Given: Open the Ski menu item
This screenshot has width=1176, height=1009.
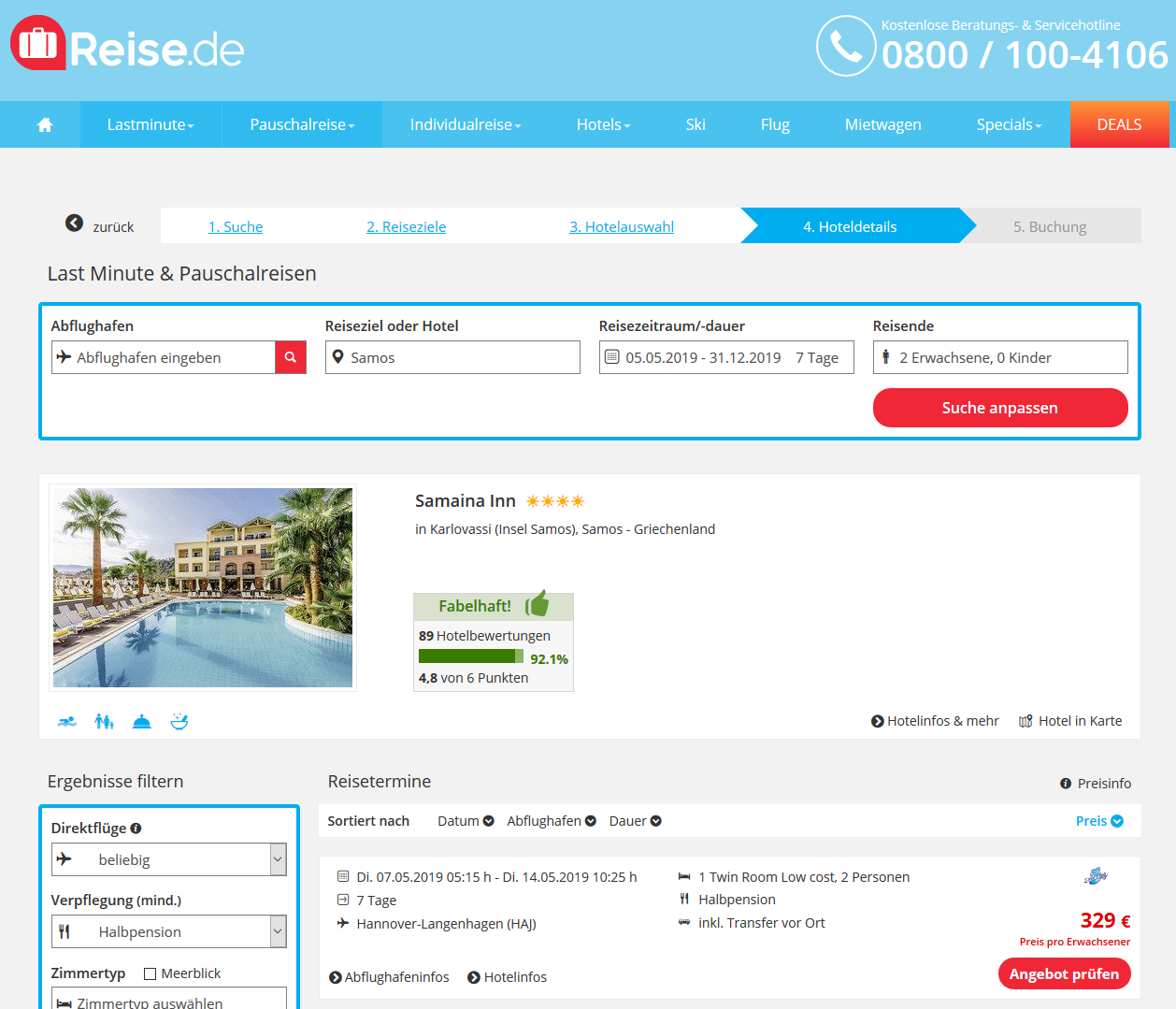Looking at the screenshot, I should 696,124.
